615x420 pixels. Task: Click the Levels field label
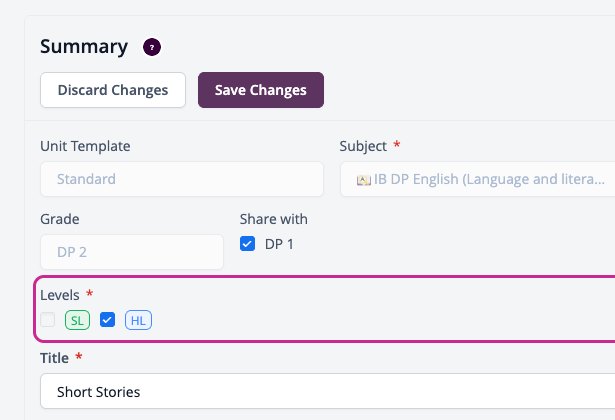tap(60, 295)
